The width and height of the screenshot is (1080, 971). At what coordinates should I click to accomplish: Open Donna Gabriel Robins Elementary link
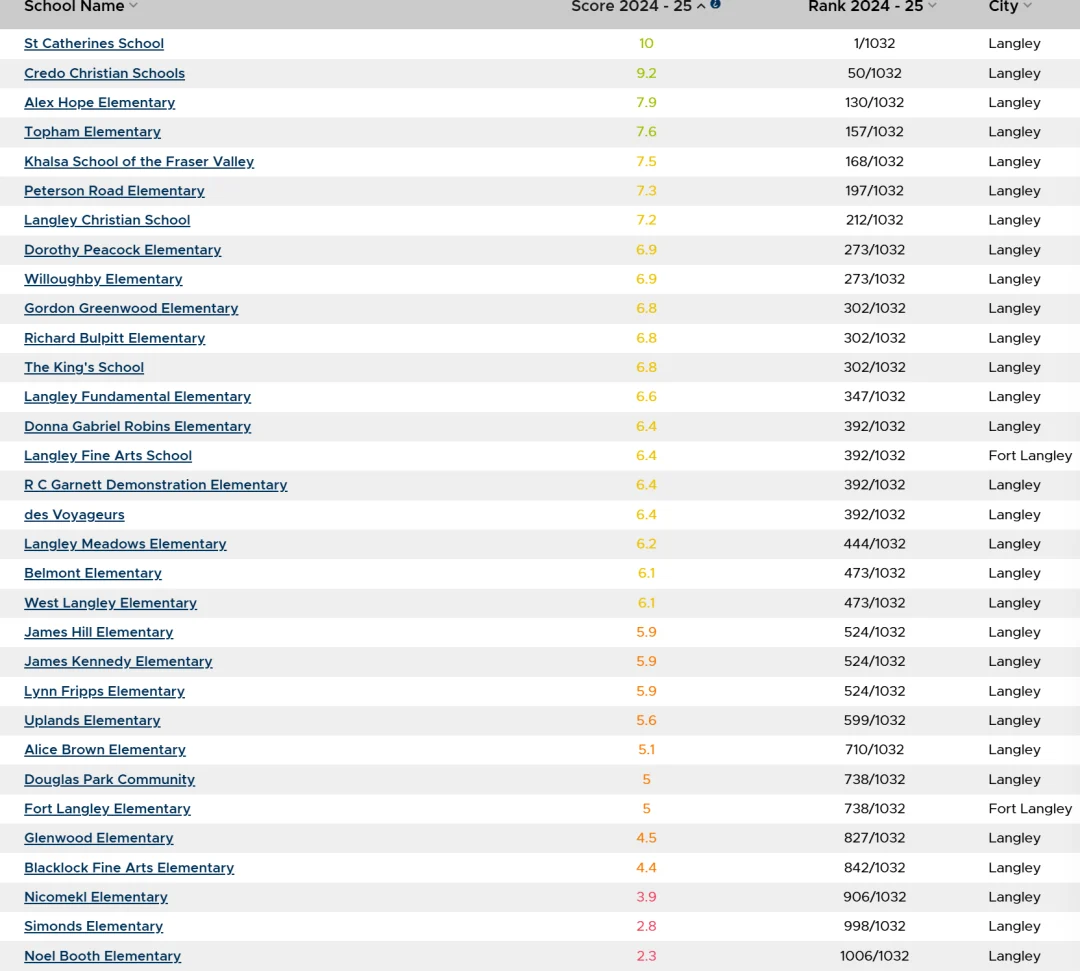(x=138, y=426)
